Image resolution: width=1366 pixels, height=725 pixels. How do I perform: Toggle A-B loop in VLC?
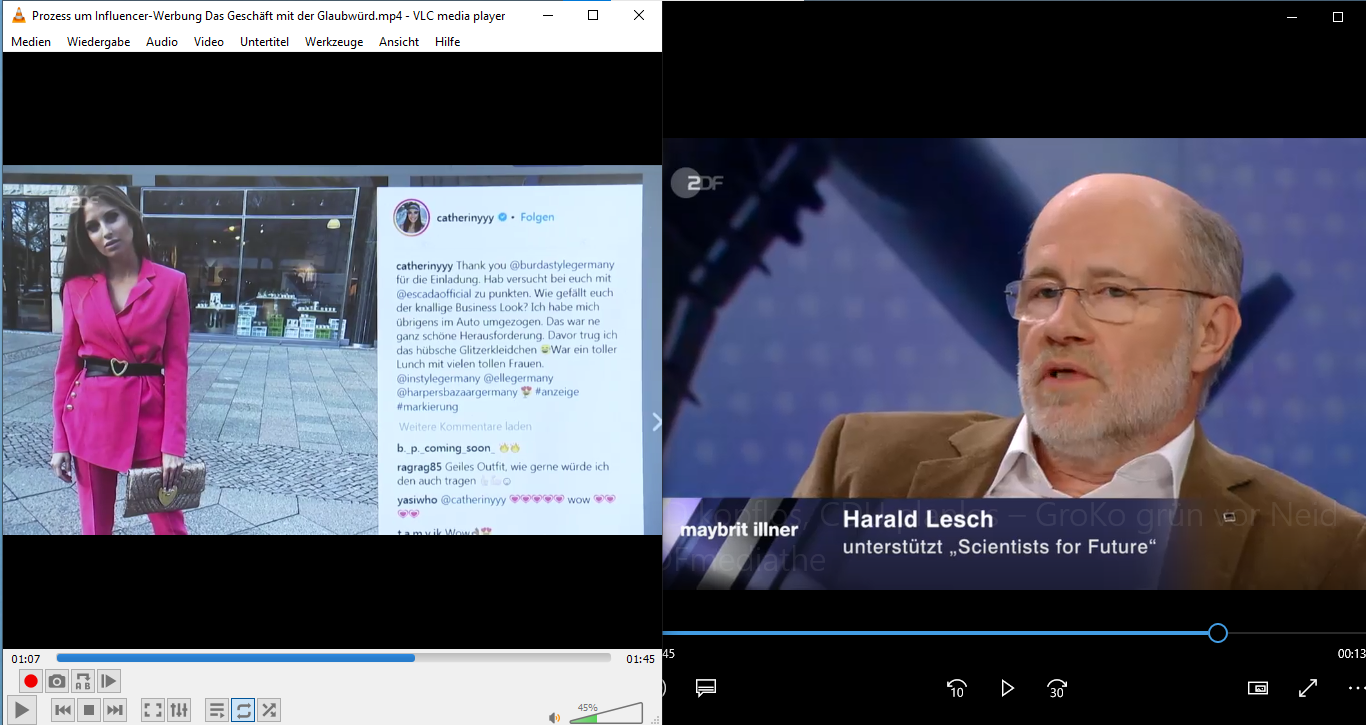83,681
